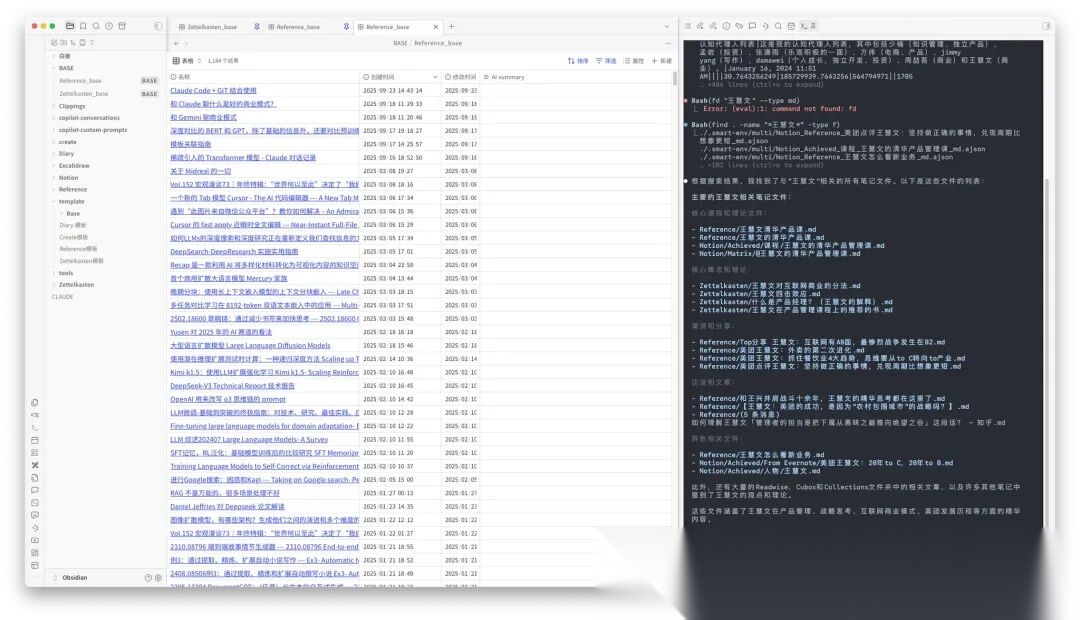Open the tags icon in right sidebar
Image resolution: width=1080 pixels, height=620 pixels.
point(739,26)
